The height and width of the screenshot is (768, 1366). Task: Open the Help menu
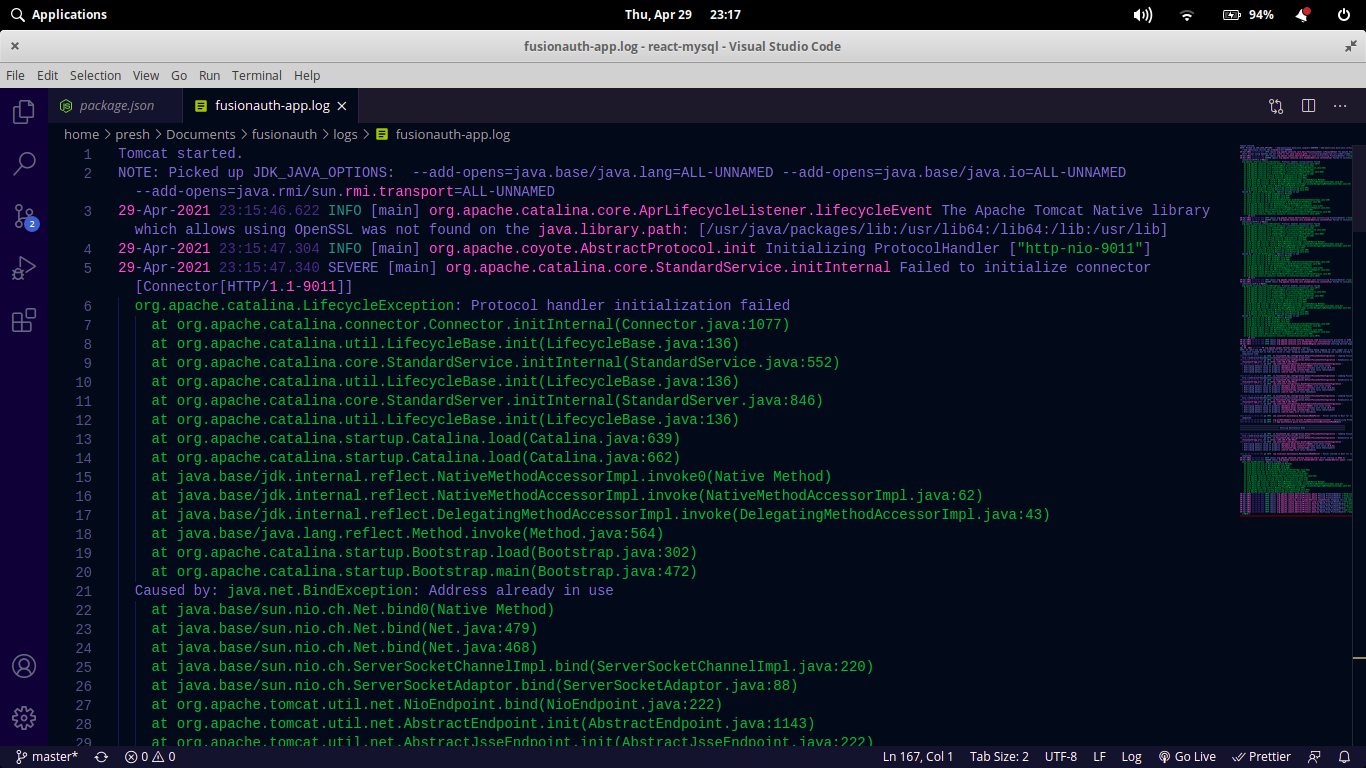(307, 75)
